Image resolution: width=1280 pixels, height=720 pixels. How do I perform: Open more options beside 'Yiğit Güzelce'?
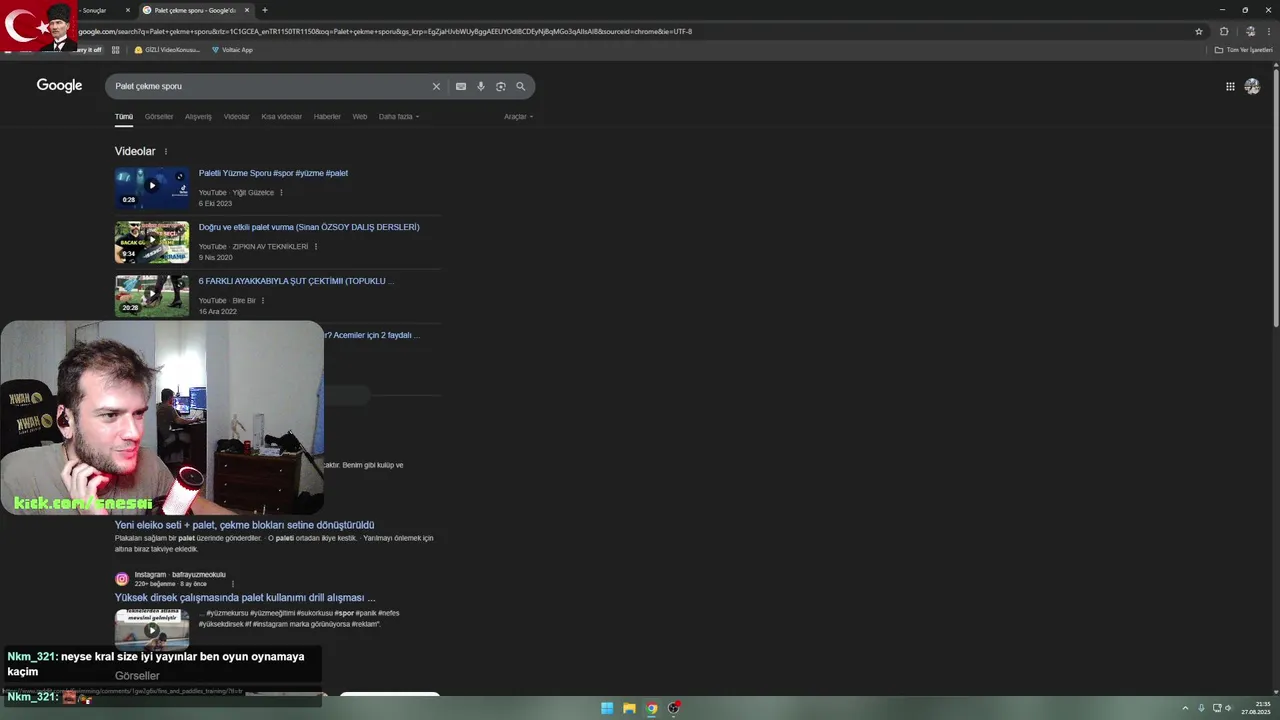281,193
